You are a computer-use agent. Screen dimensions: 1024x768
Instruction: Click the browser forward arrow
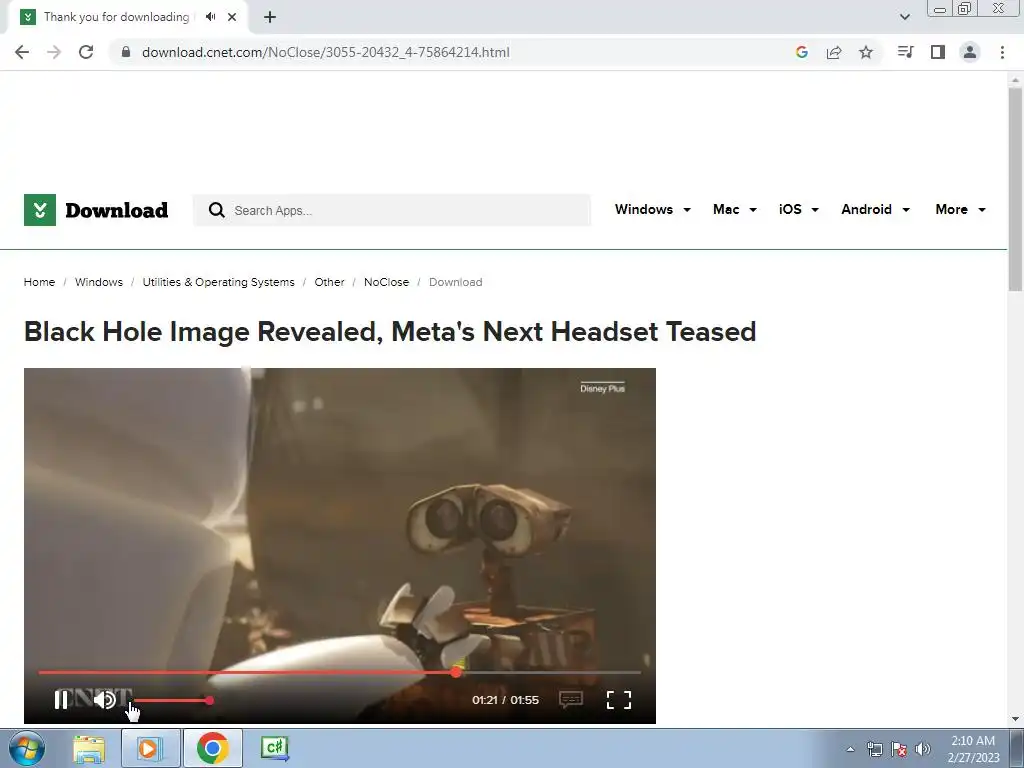click(x=54, y=52)
